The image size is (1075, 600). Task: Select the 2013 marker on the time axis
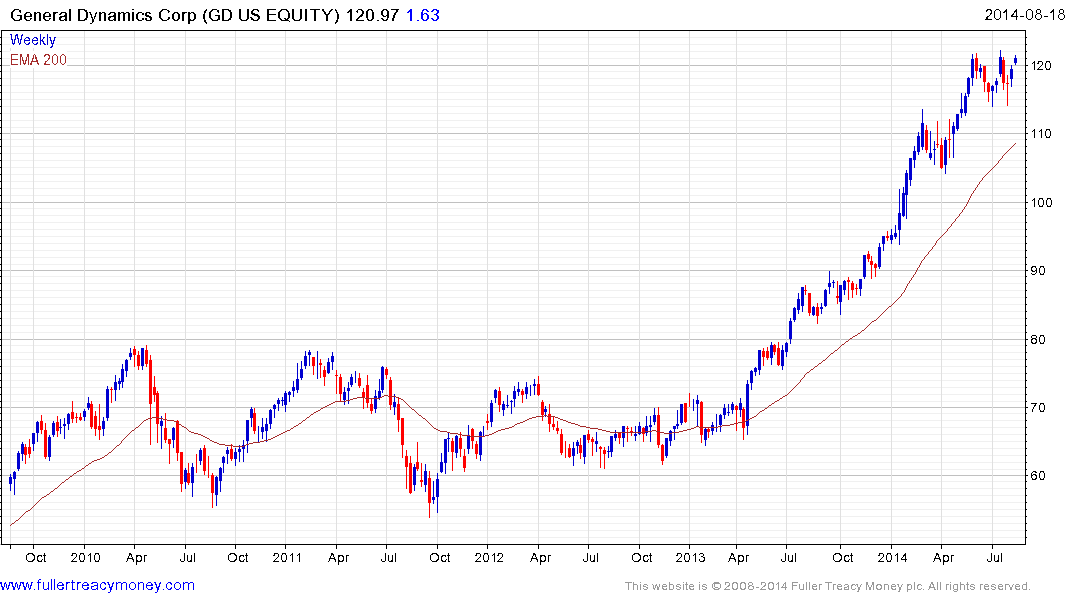click(x=691, y=557)
